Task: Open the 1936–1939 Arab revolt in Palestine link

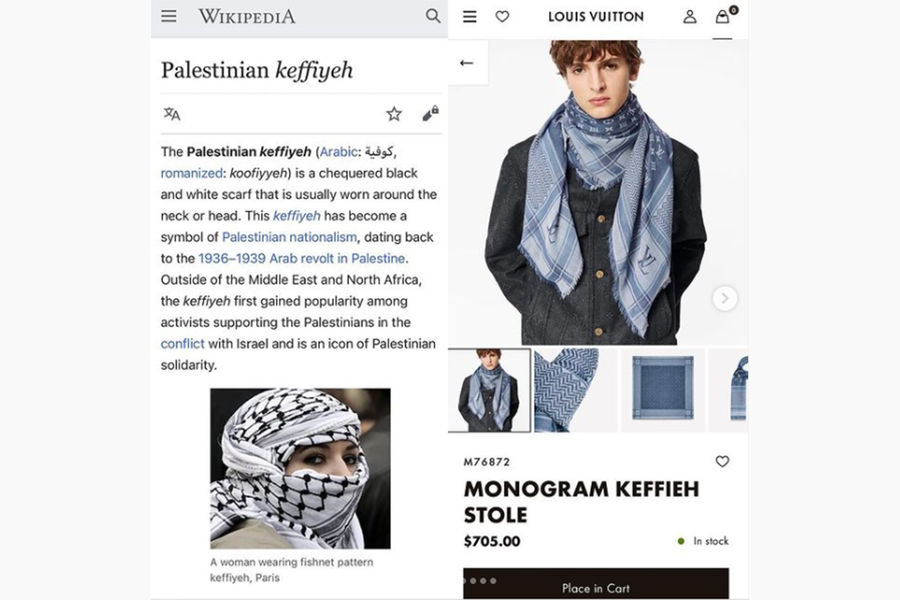Action: click(302, 258)
